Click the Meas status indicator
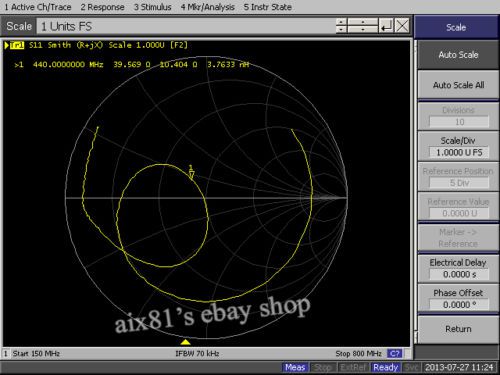This screenshot has width=500, height=375. point(295,367)
